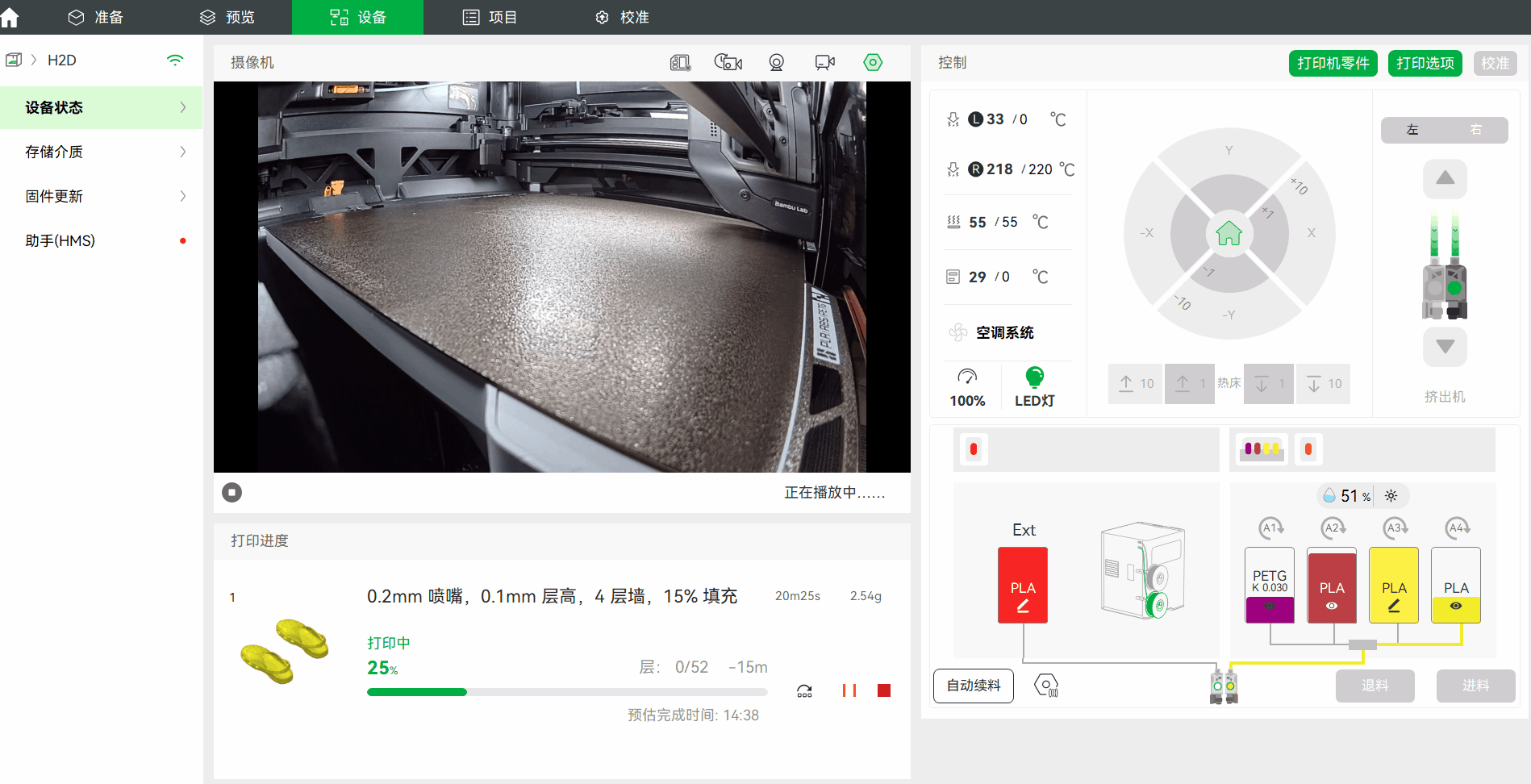
Task: Click the webcam icon in camera header
Action: click(x=776, y=62)
